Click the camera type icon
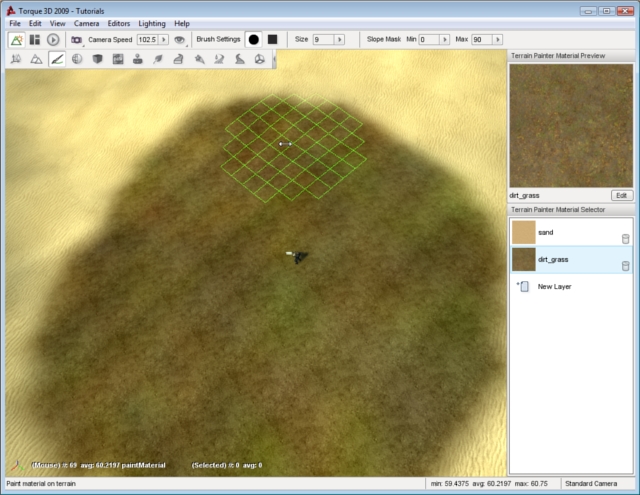Viewport: 640px width, 495px height. point(77,40)
